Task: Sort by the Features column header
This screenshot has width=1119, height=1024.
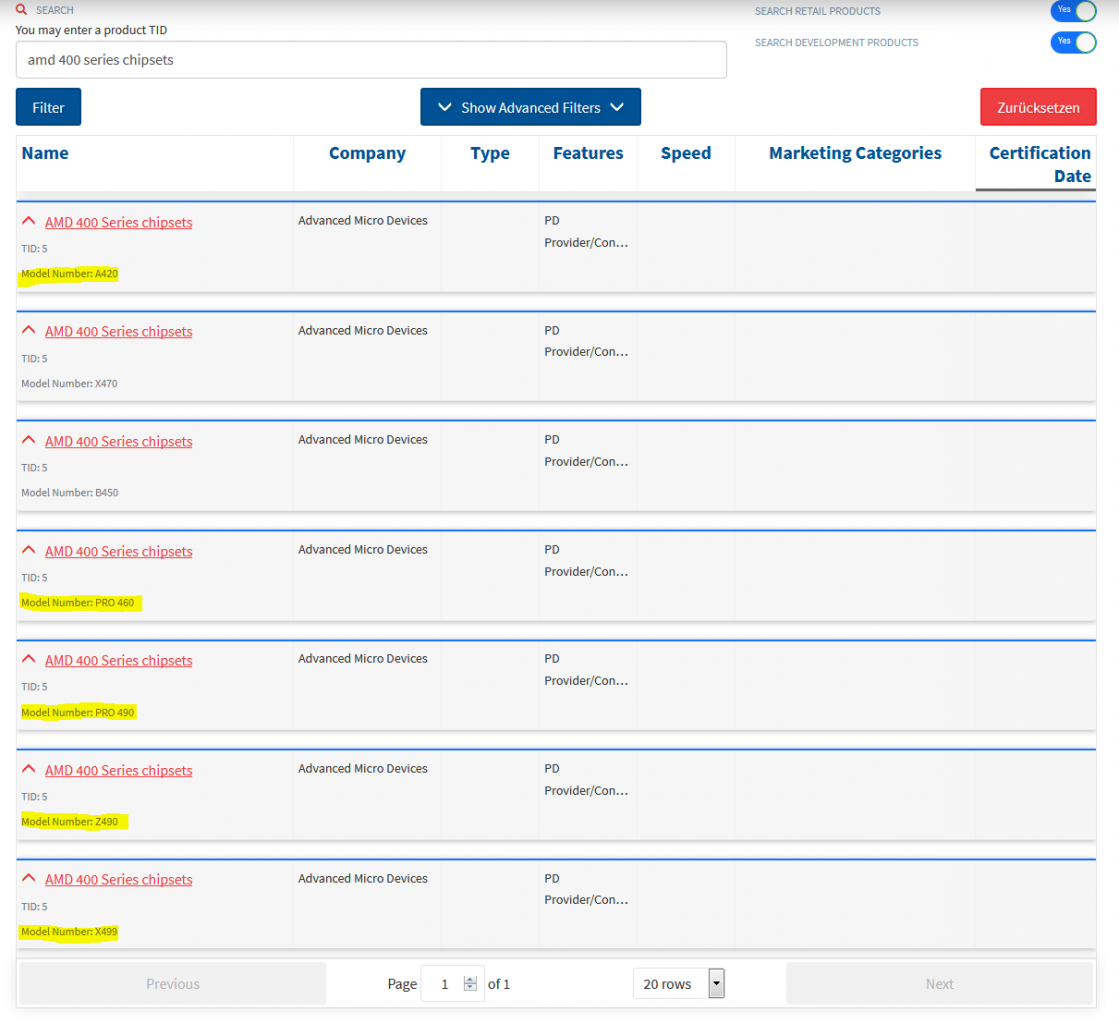Action: (588, 153)
